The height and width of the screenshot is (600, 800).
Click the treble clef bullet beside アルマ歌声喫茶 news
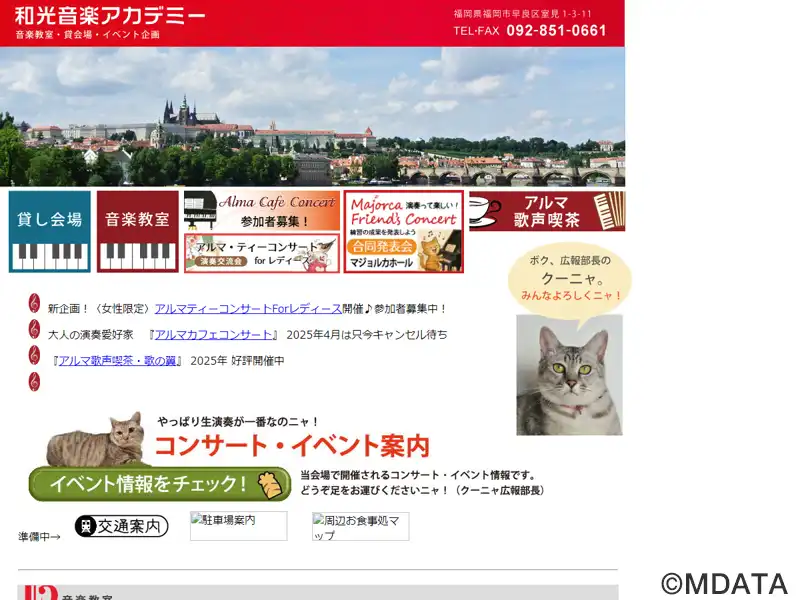click(x=34, y=355)
